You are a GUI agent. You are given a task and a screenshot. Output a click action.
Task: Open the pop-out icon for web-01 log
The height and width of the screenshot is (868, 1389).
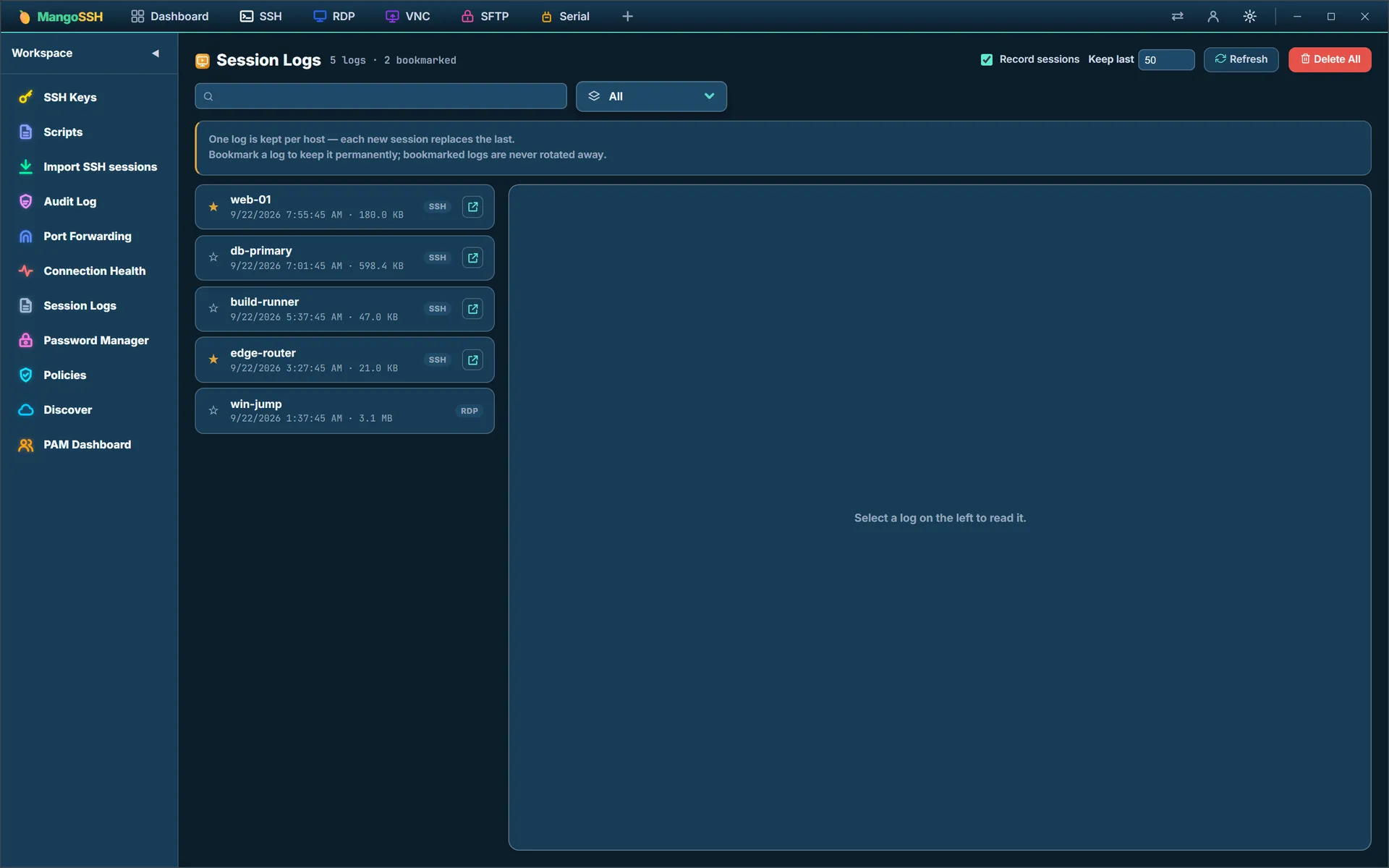(472, 207)
